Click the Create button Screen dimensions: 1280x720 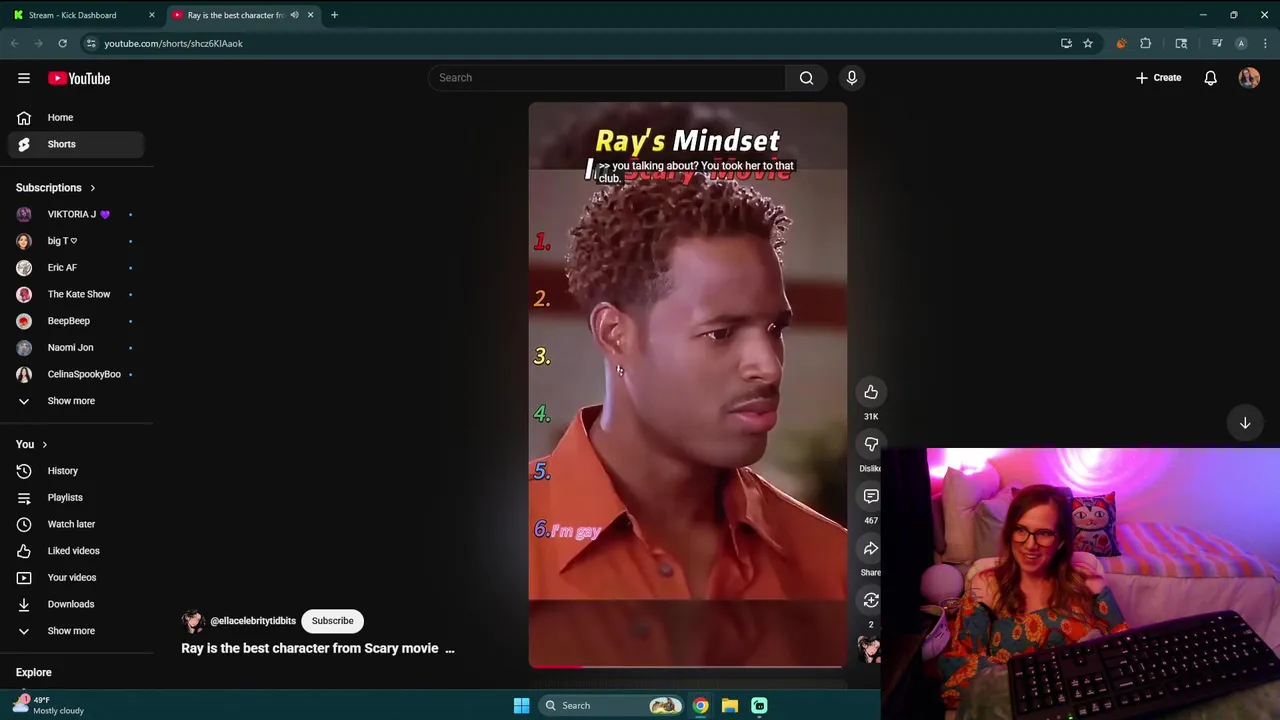coord(1159,78)
